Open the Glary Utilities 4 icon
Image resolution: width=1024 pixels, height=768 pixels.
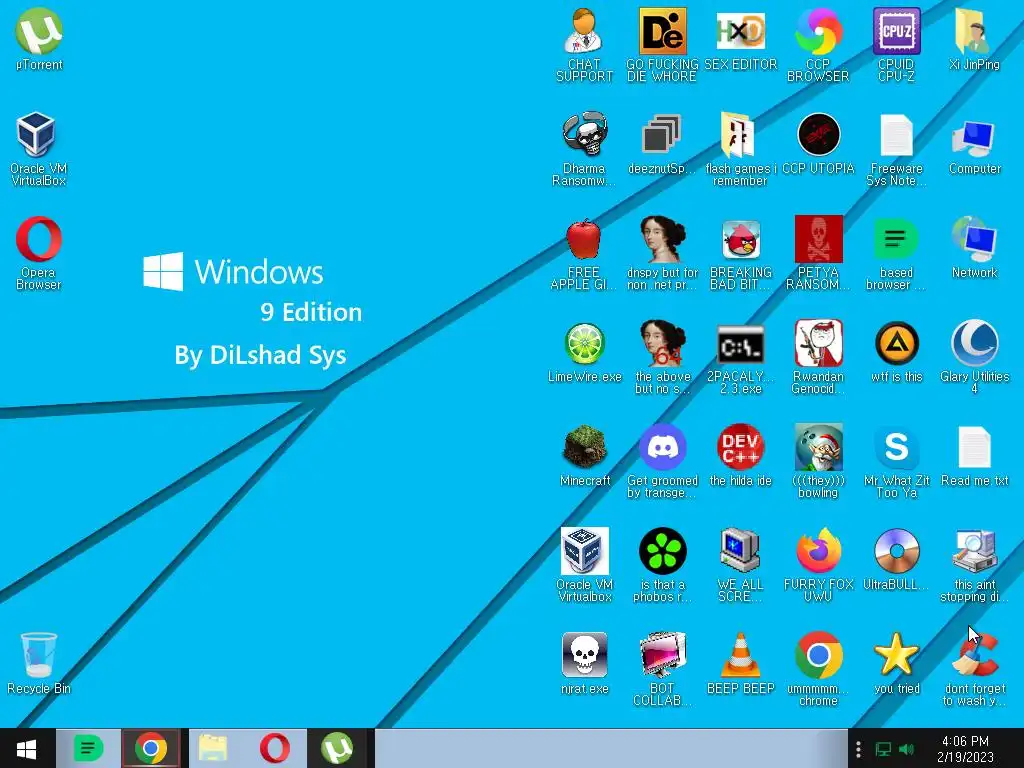point(974,344)
